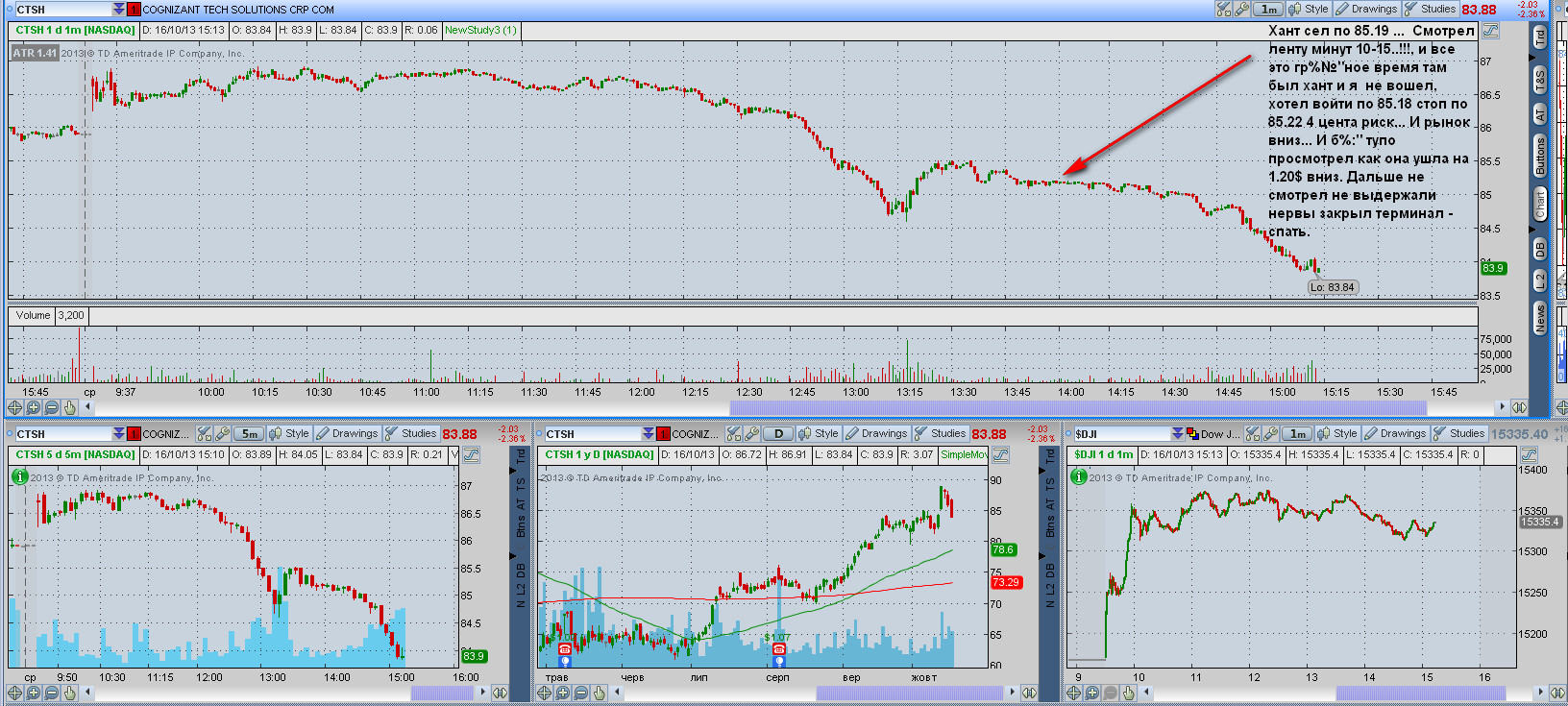This screenshot has width=1568, height=706.
Task: Open symbol dropdown arrow of the daily chart
Action: tap(649, 434)
